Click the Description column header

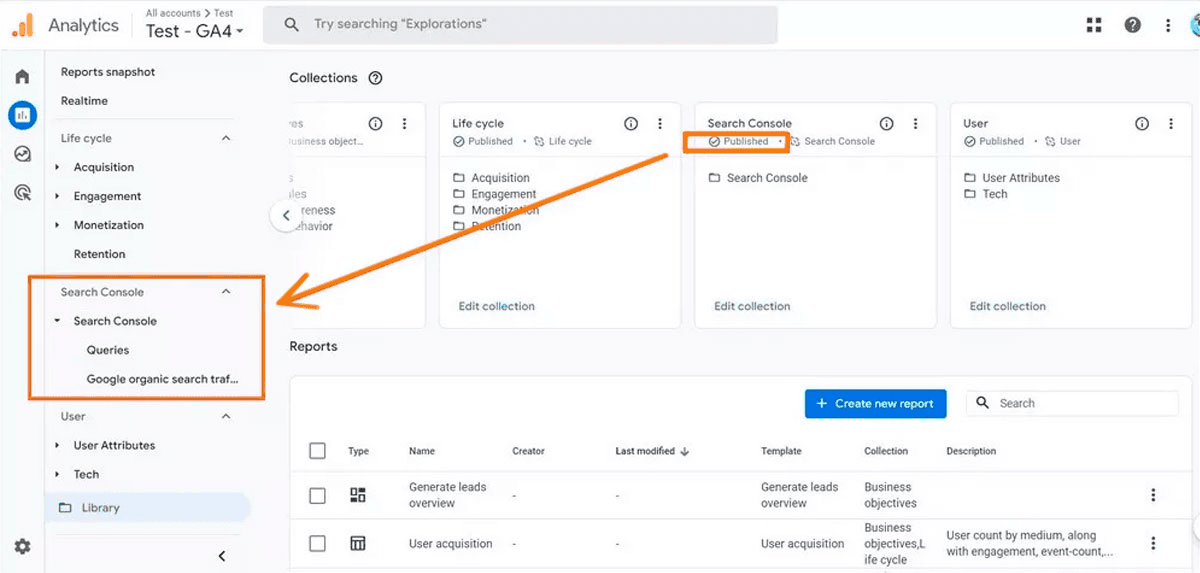[x=971, y=451]
